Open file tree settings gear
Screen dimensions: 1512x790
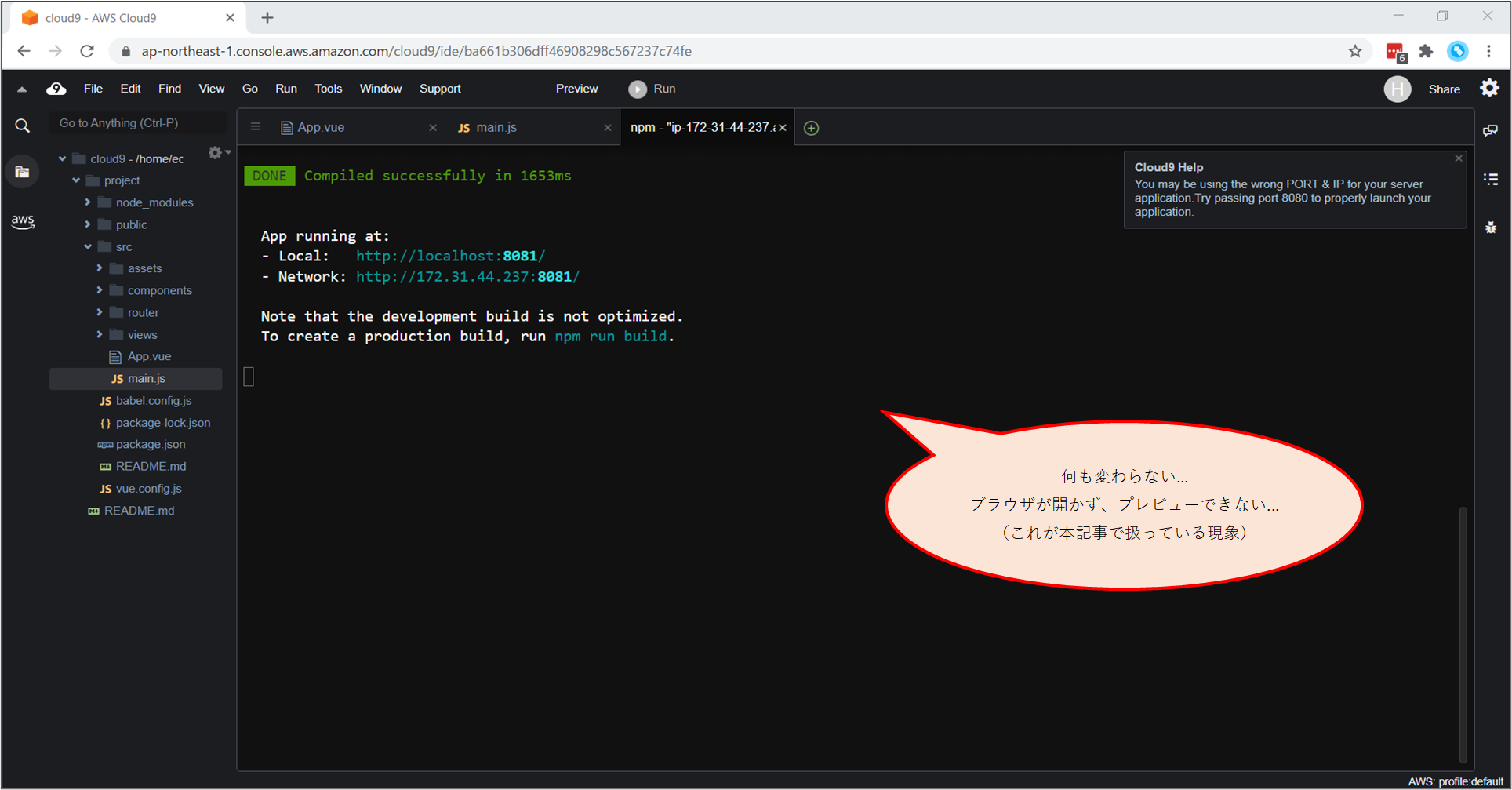[216, 153]
